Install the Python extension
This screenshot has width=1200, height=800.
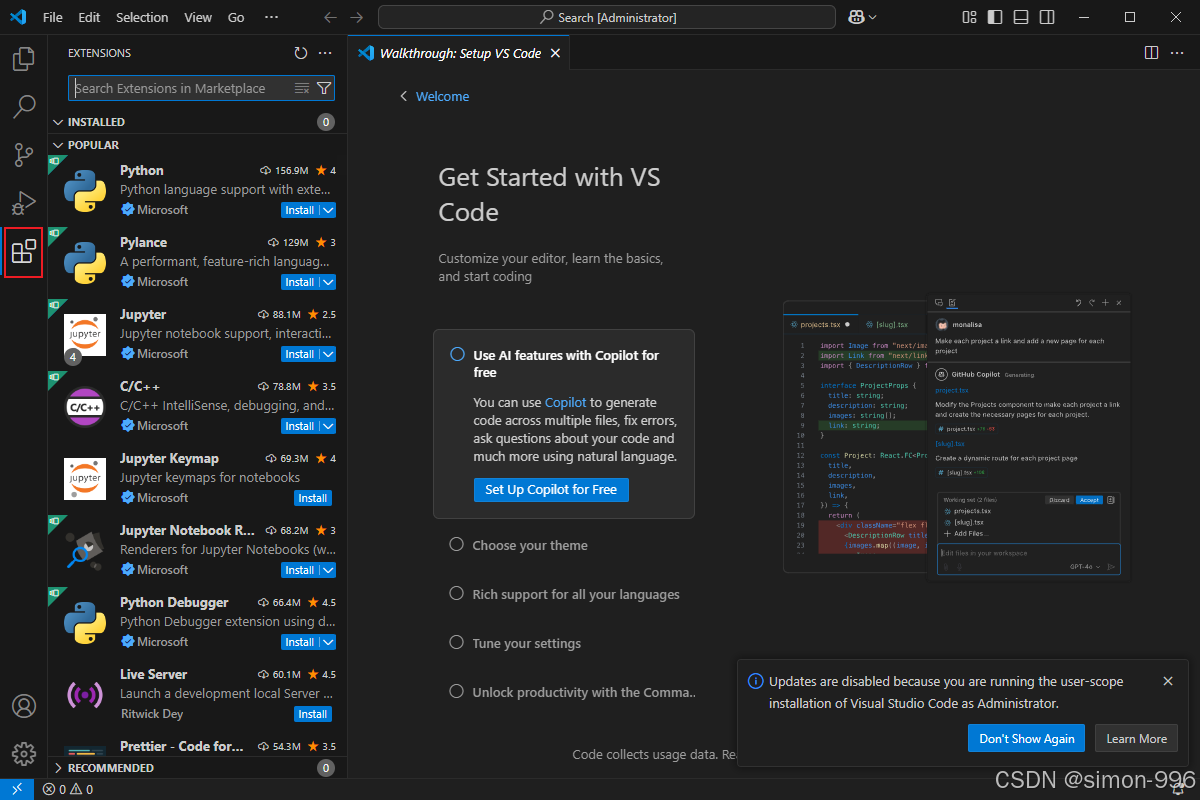click(300, 210)
